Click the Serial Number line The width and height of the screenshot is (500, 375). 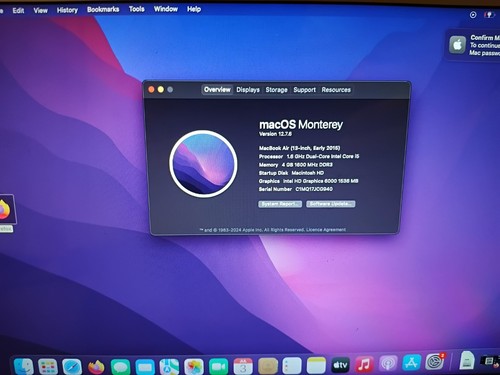(x=296, y=189)
